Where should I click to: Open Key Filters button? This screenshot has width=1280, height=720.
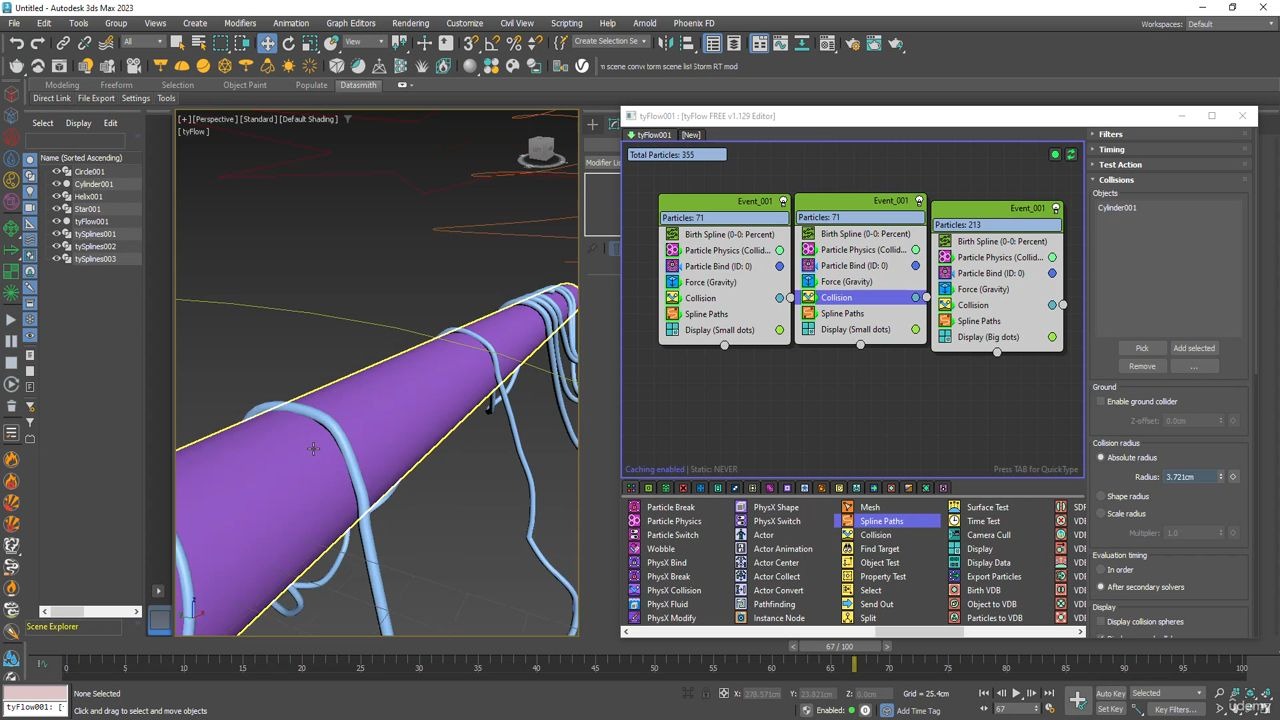point(1176,709)
